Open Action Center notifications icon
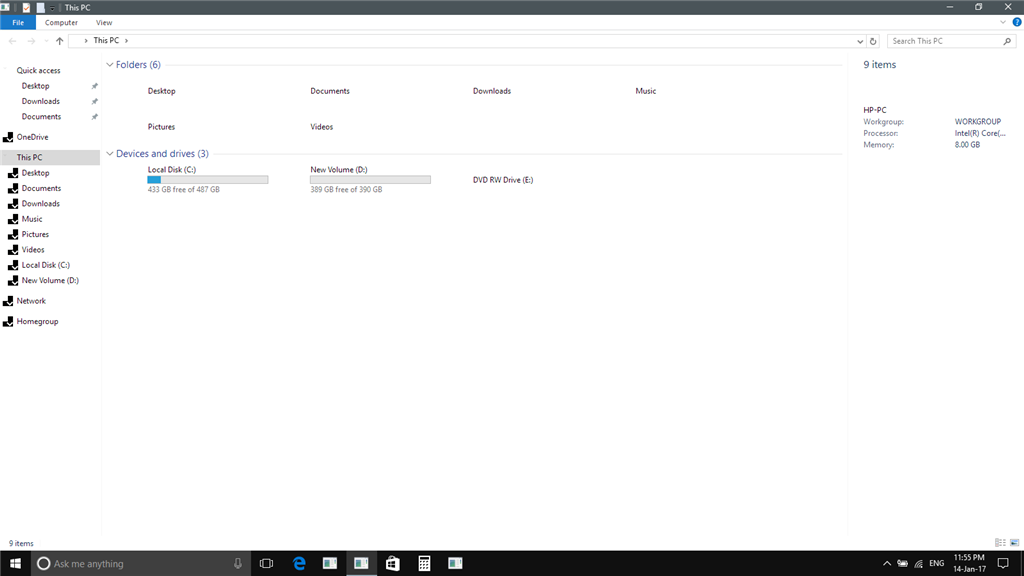Image resolution: width=1024 pixels, height=576 pixels. tap(1003, 564)
